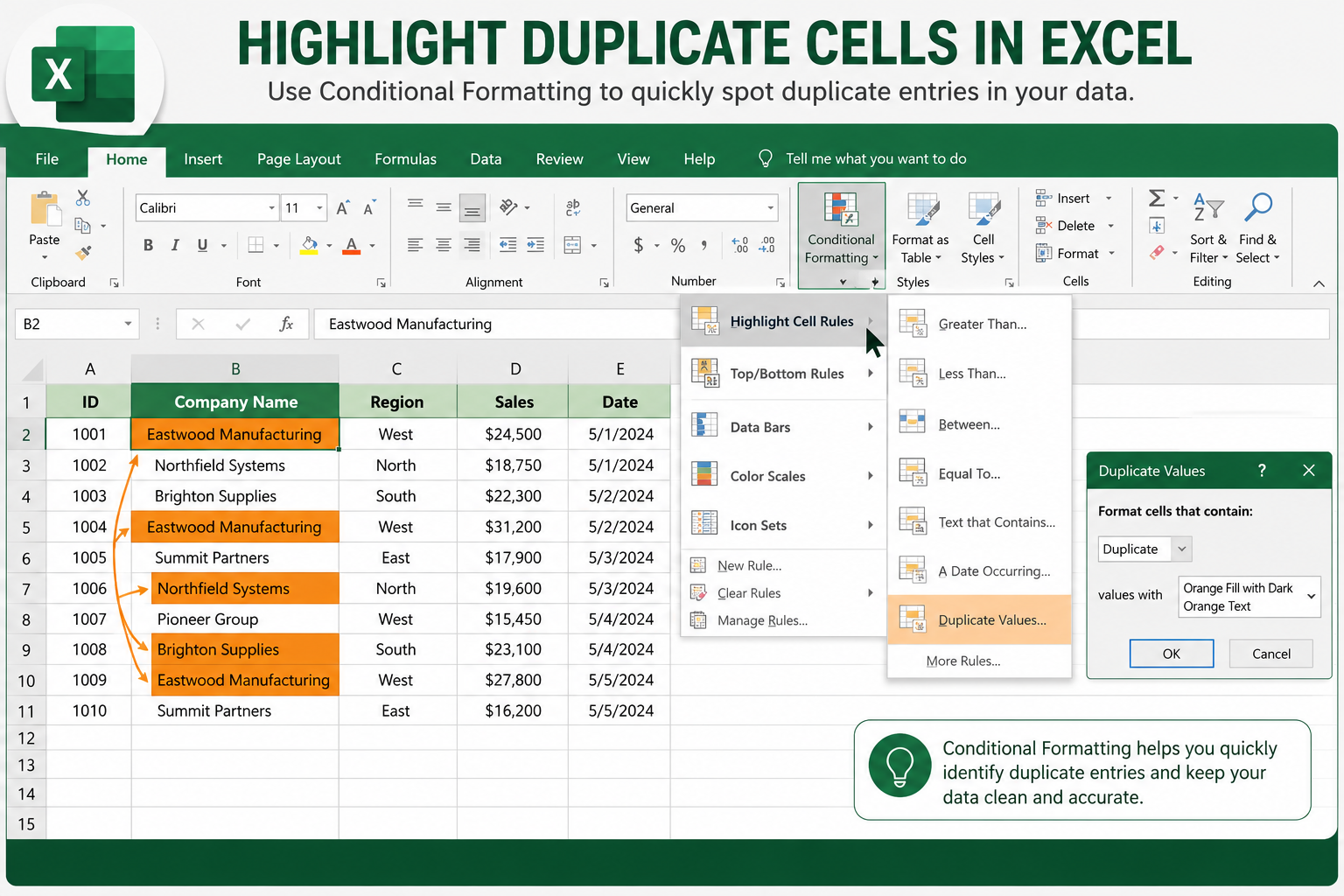Image resolution: width=1344 pixels, height=896 pixels.
Task: Toggle Align Left
Action: pyautogui.click(x=416, y=245)
